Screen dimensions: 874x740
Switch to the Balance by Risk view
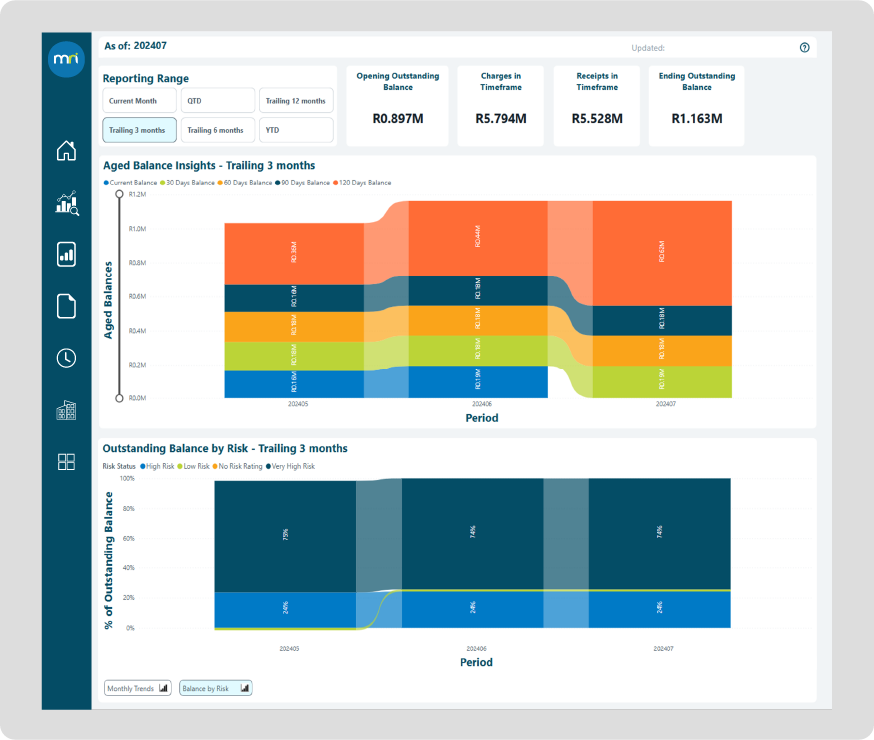pyautogui.click(x=216, y=688)
